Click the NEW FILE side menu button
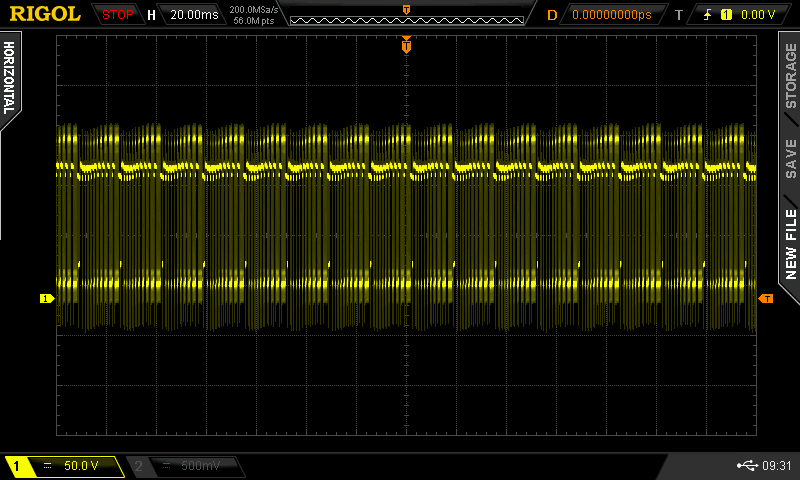This screenshot has width=800, height=480. coord(790,244)
